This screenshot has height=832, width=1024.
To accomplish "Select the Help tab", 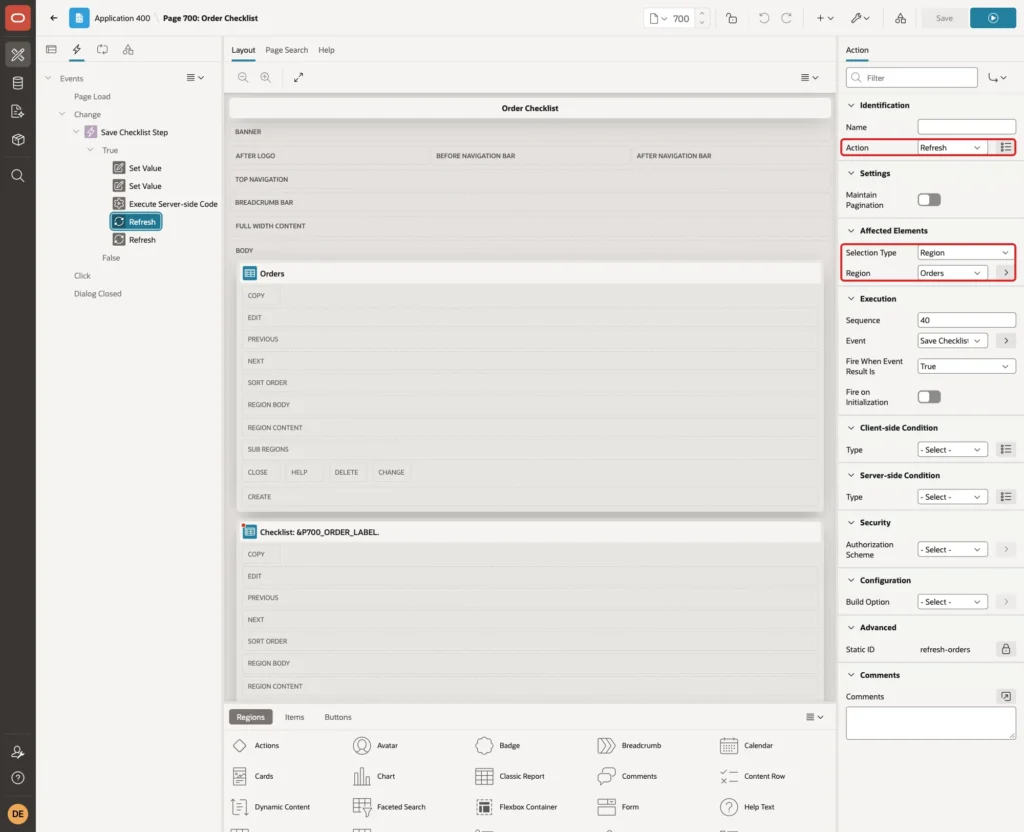I will 327,50.
